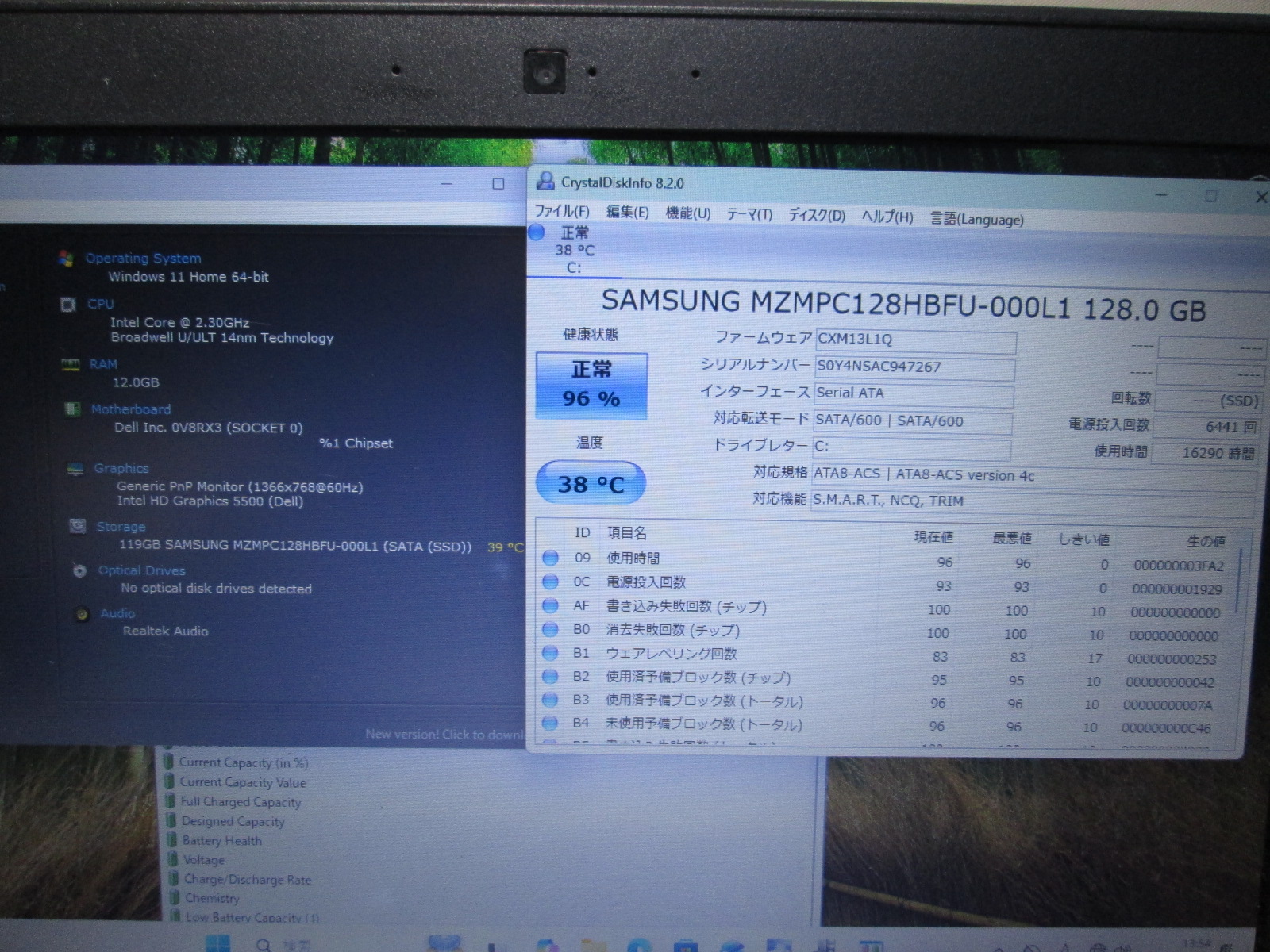Image resolution: width=1270 pixels, height=952 pixels.
Task: Click the Storage drive icon
Action: pyautogui.click(x=78, y=525)
